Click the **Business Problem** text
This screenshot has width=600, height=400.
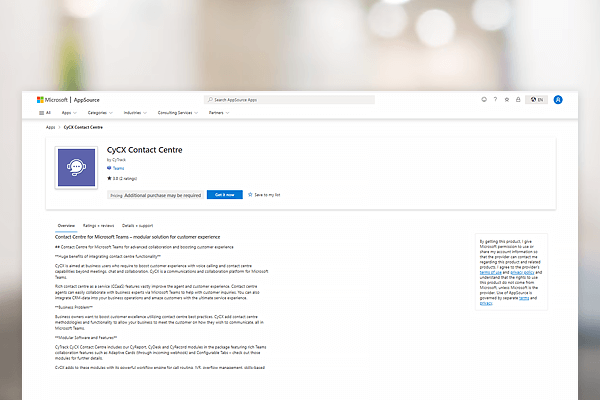coord(74,307)
